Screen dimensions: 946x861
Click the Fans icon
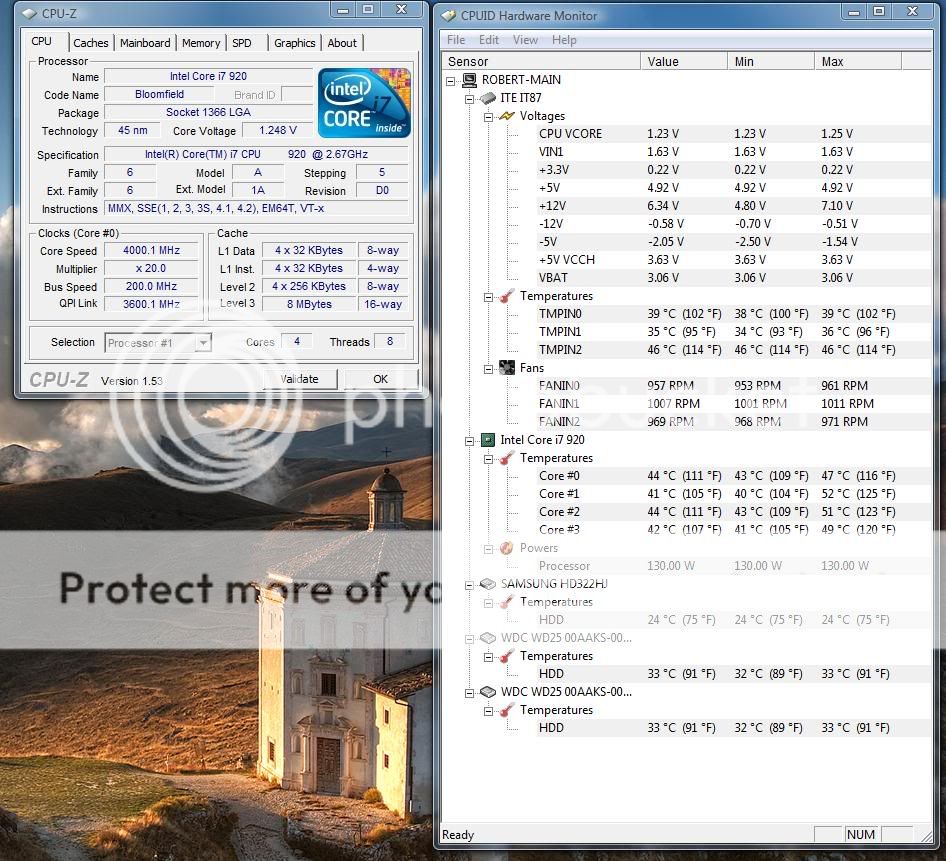[507, 367]
